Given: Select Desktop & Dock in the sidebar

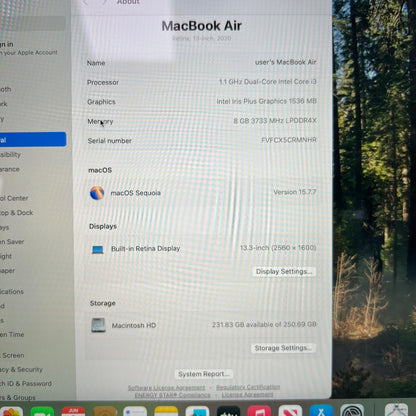Looking at the screenshot, I should (x=17, y=213).
